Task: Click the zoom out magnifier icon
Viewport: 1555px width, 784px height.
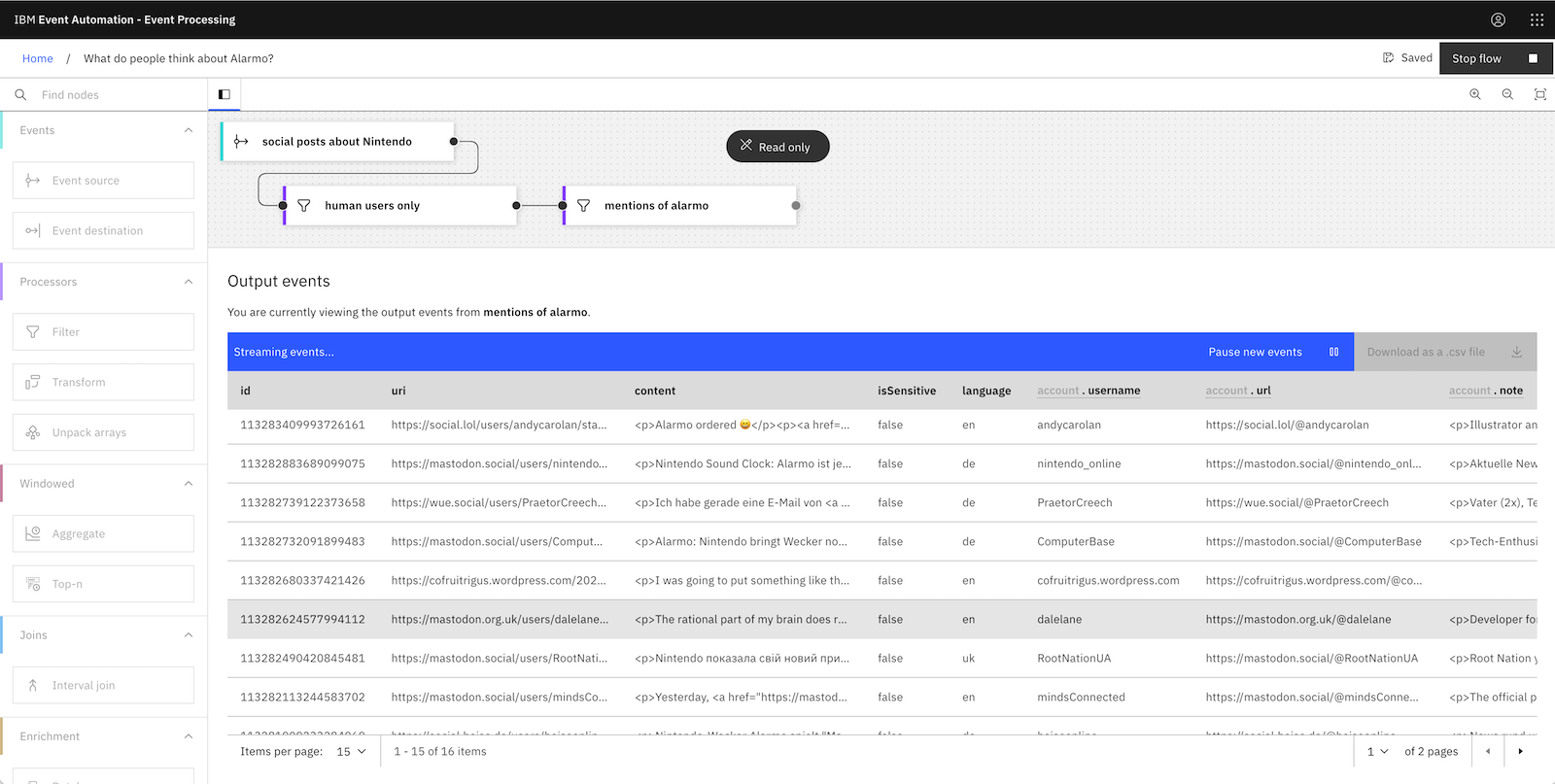Action: [x=1507, y=94]
